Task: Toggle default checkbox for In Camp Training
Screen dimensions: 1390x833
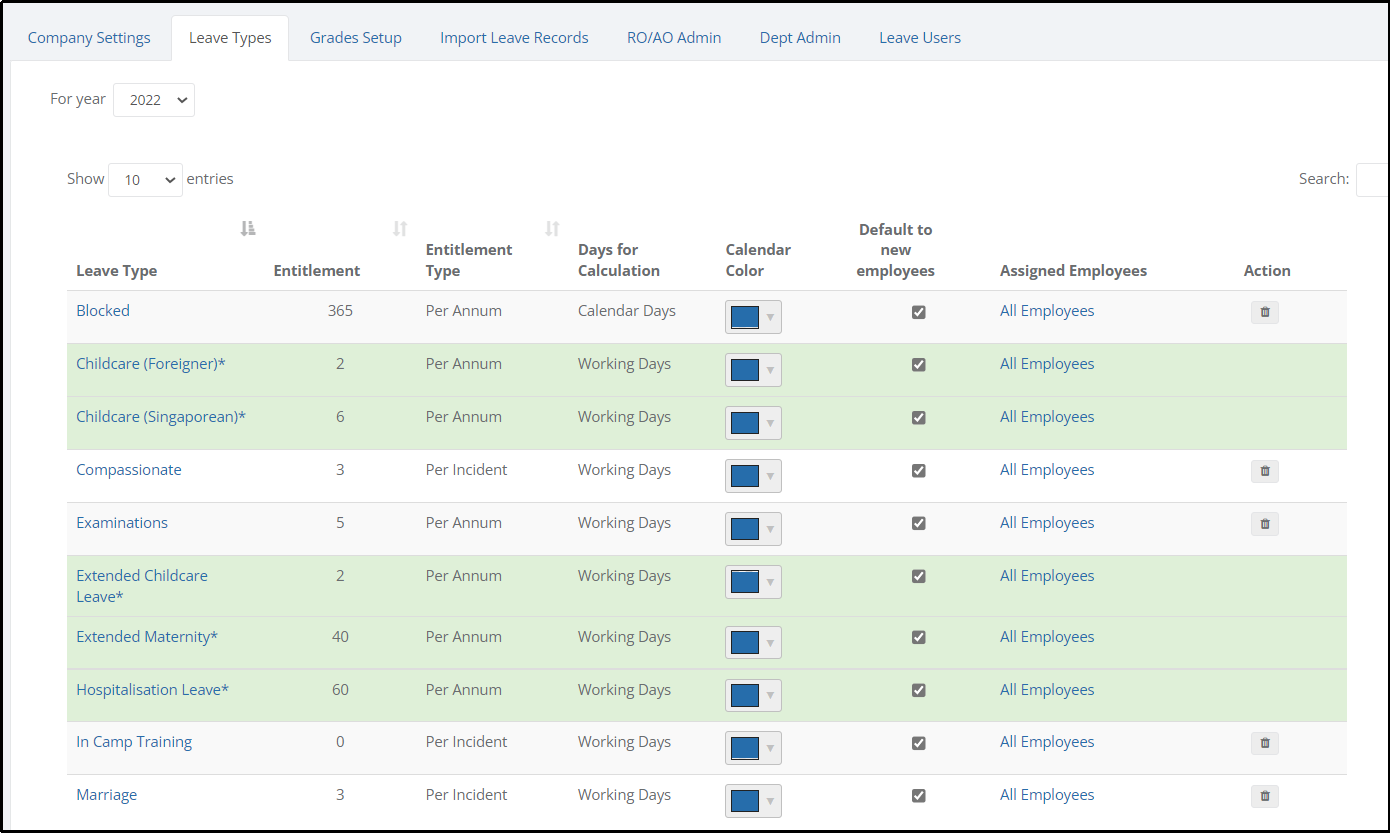Action: pos(918,743)
